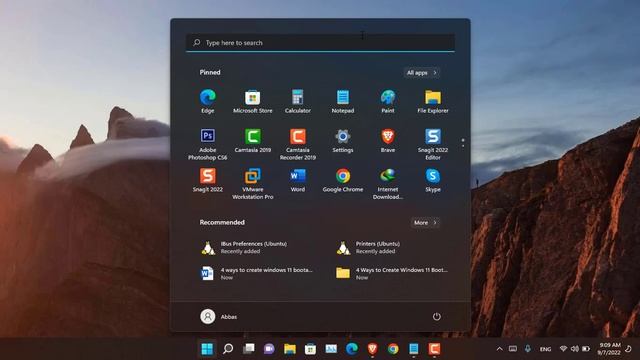The width and height of the screenshot is (640, 360).
Task: Open Skype pinned app
Action: coord(433,180)
